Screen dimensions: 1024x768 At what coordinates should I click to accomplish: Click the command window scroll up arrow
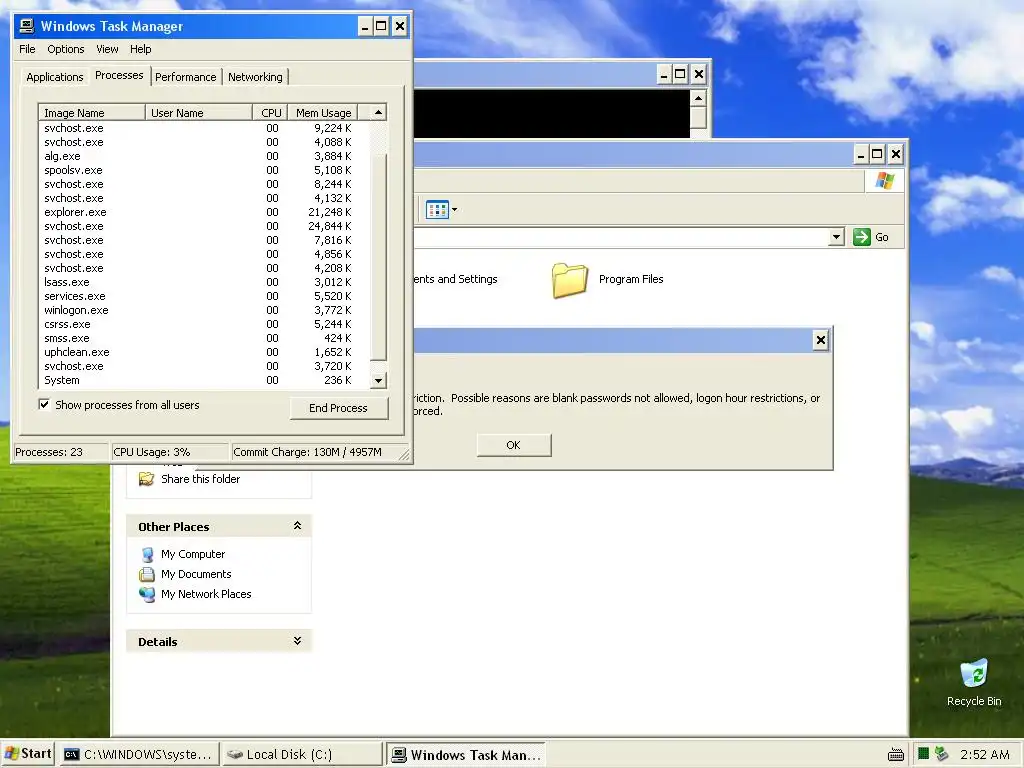698,99
